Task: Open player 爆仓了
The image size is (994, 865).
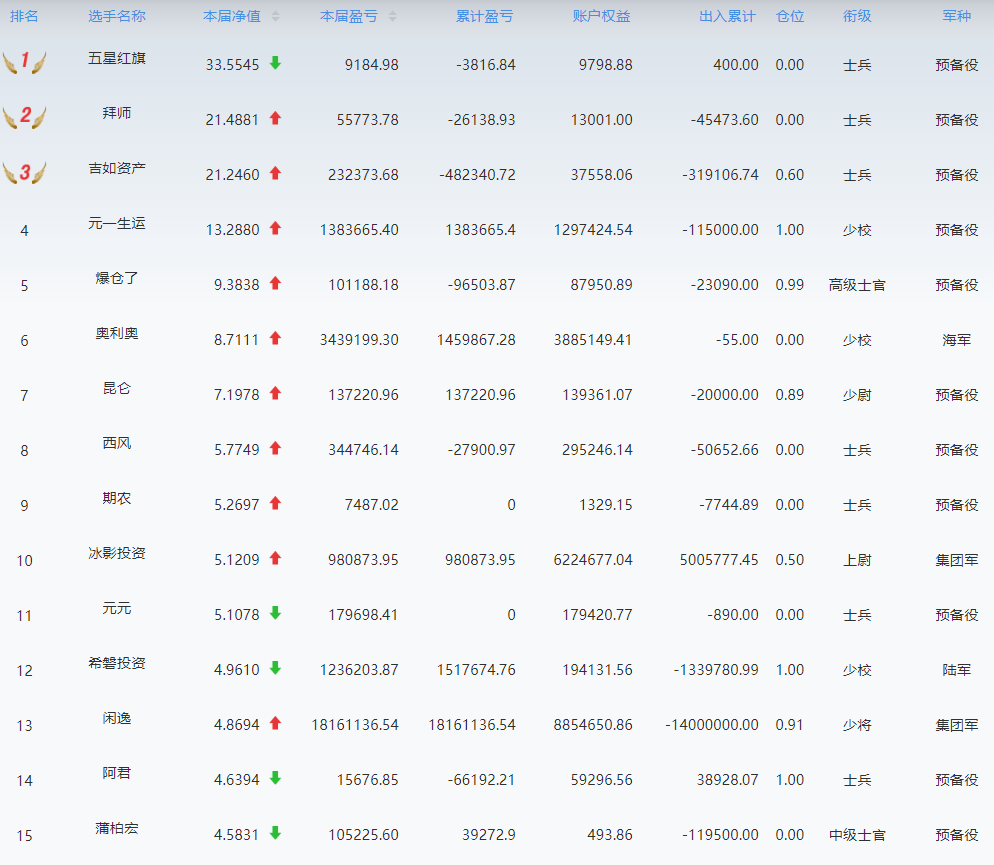Action: (x=117, y=278)
